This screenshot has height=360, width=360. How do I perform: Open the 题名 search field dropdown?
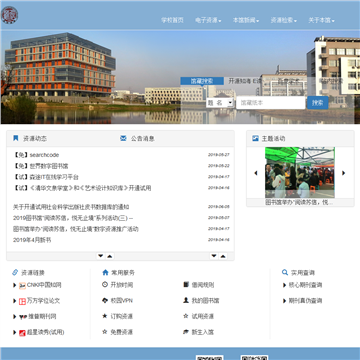pos(220,103)
